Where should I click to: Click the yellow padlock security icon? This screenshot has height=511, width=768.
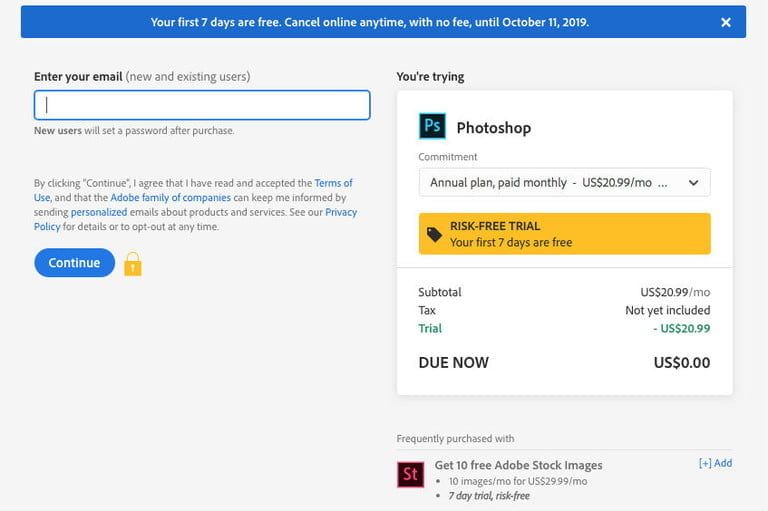coord(133,264)
